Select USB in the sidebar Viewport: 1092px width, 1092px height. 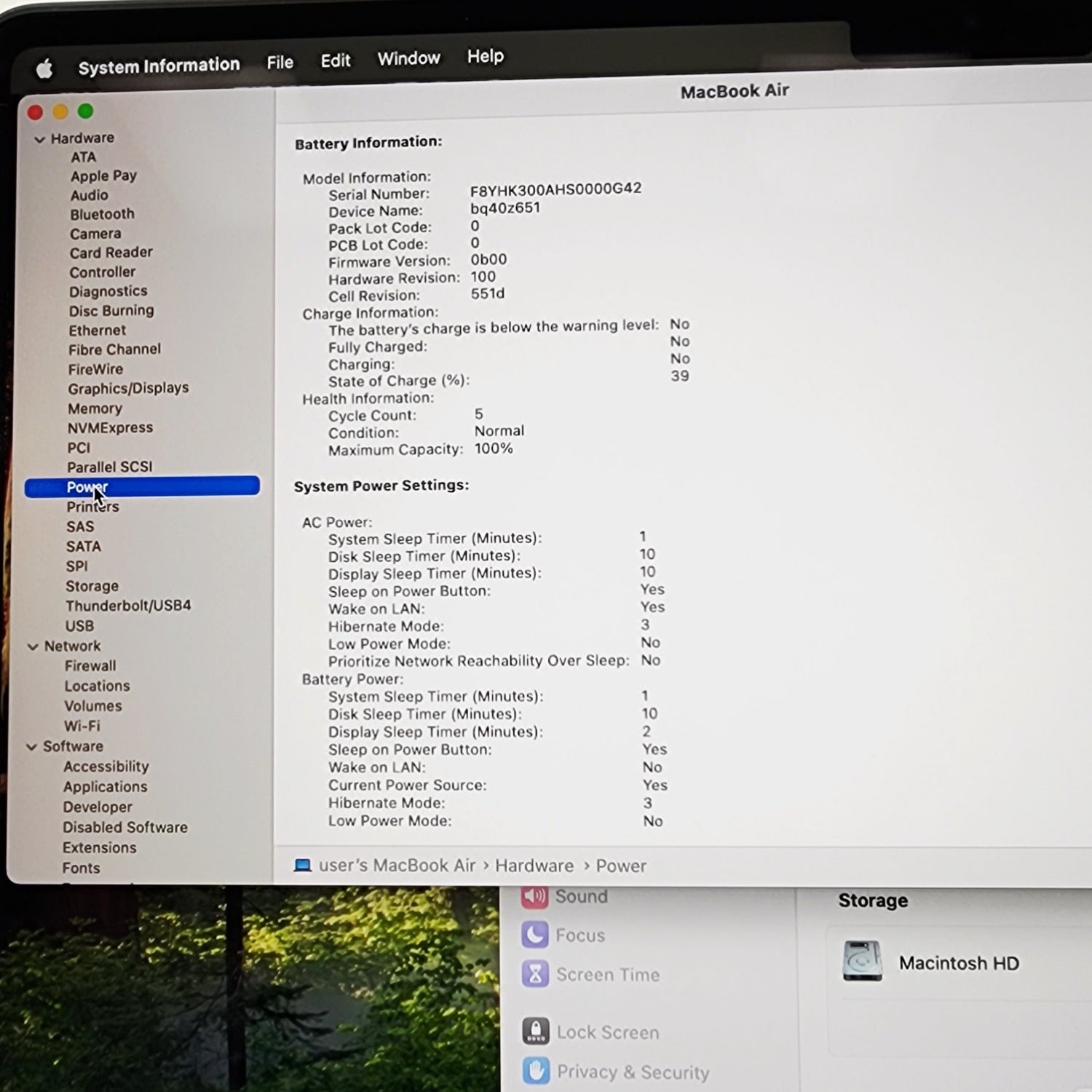[79, 626]
